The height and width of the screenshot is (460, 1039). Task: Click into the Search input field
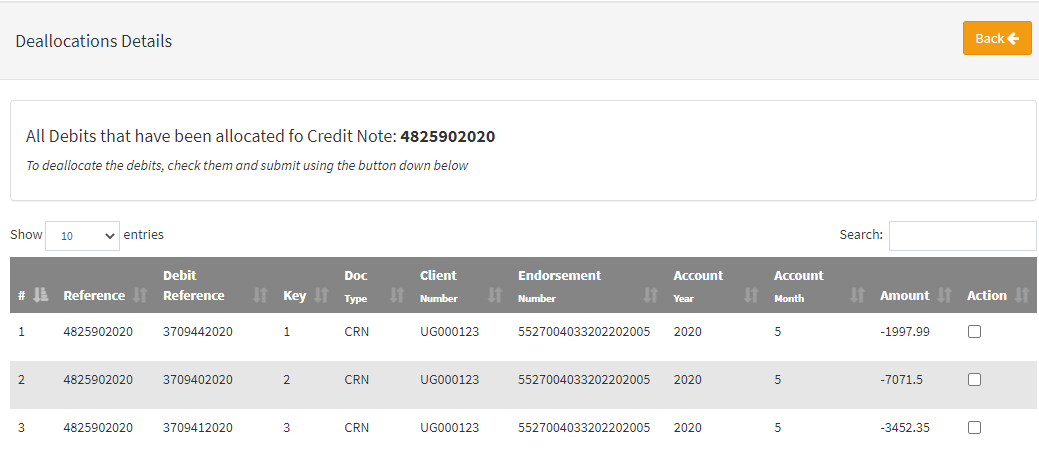pyautogui.click(x=962, y=236)
